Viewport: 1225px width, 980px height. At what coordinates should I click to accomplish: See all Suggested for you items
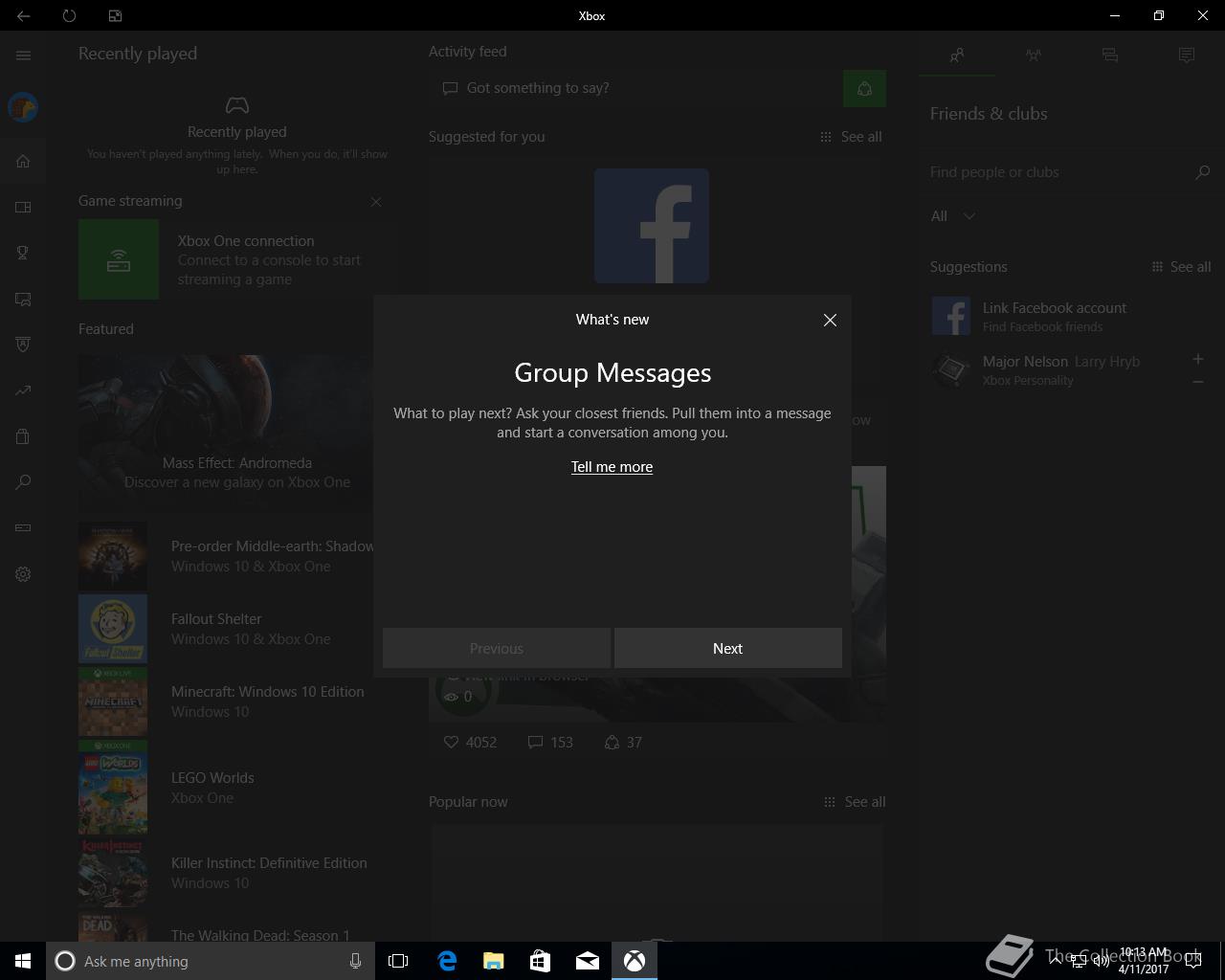pos(851,137)
